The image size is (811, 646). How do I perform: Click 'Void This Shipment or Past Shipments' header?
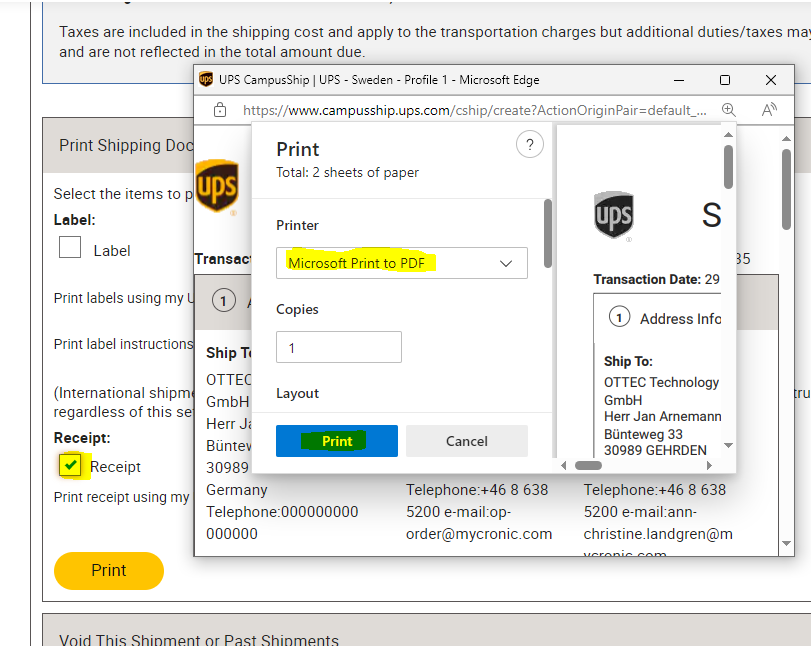[199, 639]
